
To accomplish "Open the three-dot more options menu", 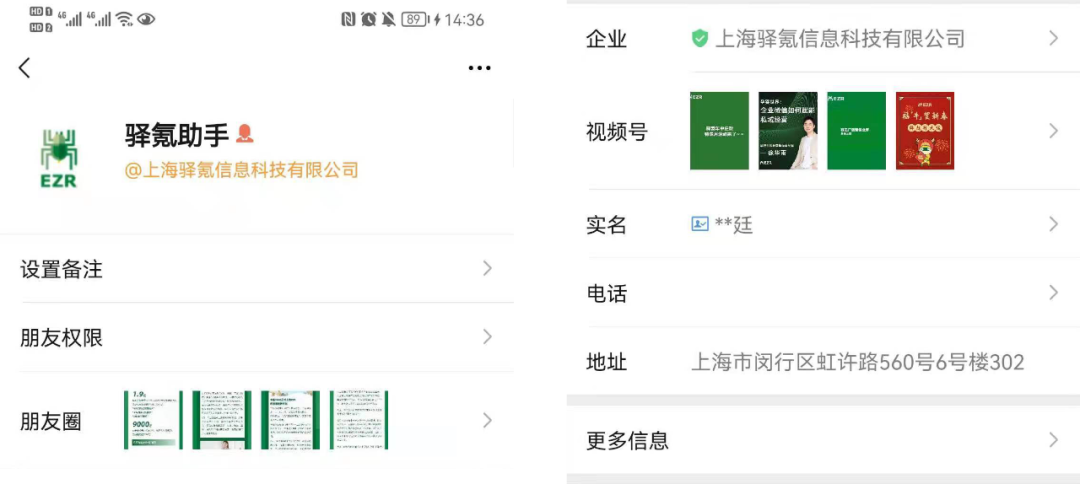I will [479, 67].
